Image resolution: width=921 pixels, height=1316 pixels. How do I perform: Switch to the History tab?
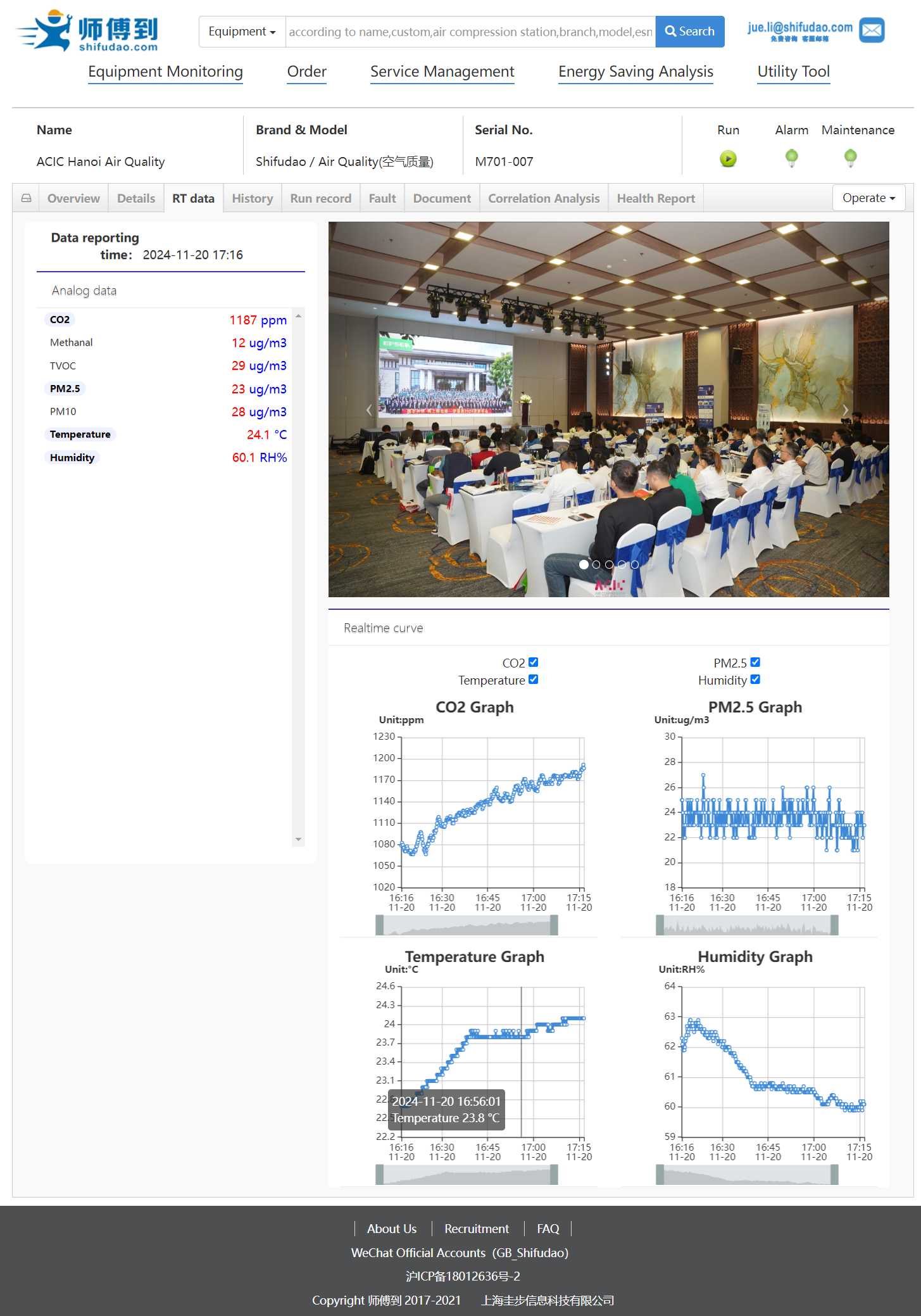pyautogui.click(x=252, y=199)
